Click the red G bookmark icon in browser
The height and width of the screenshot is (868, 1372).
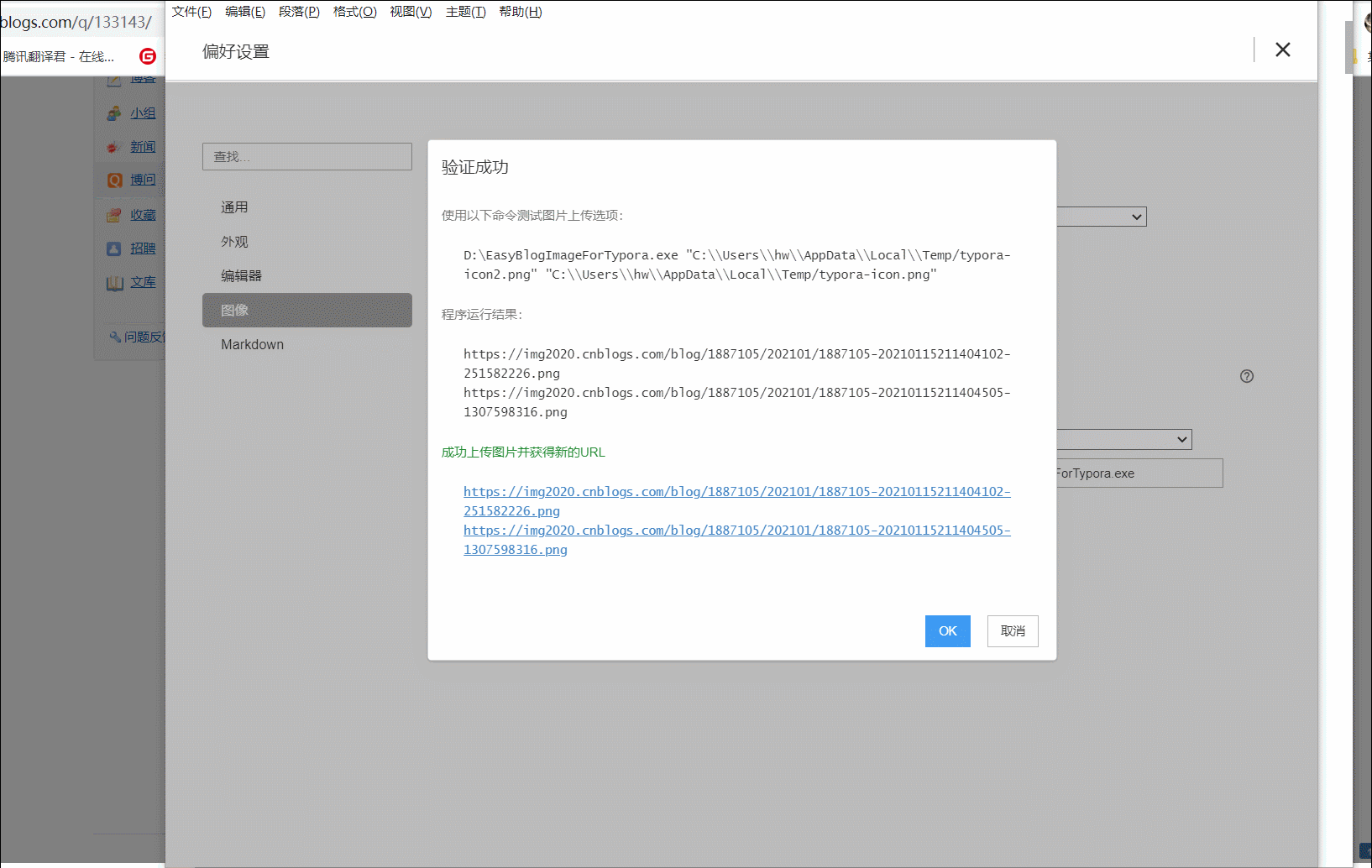click(148, 56)
